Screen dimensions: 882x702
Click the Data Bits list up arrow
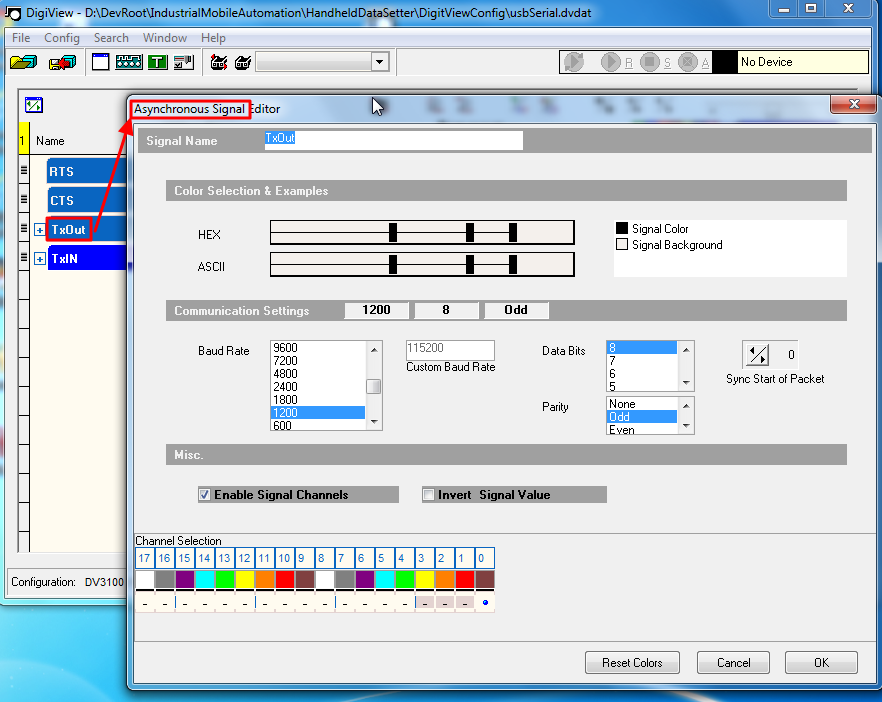coord(686,349)
